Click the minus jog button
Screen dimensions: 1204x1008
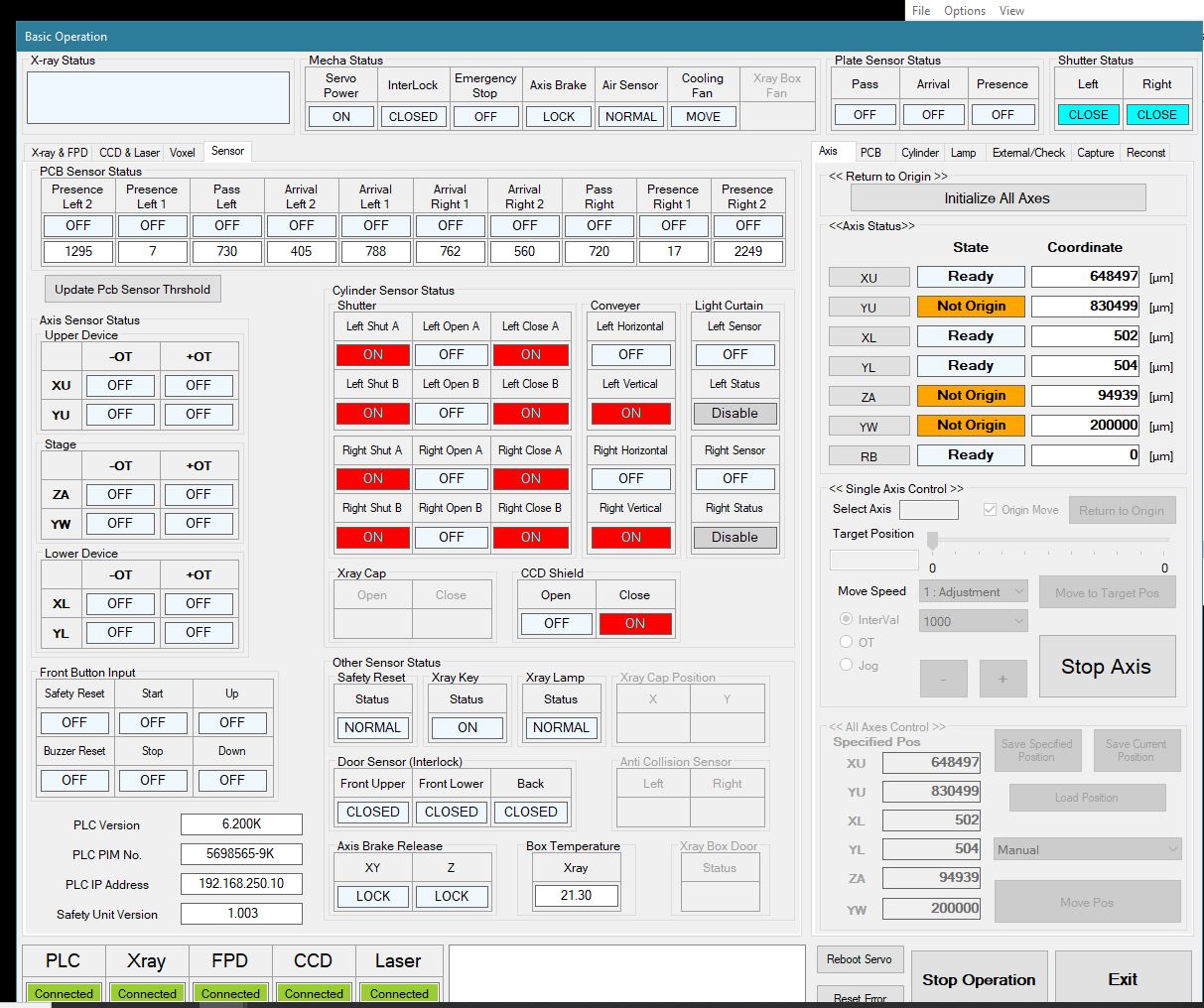(x=943, y=679)
